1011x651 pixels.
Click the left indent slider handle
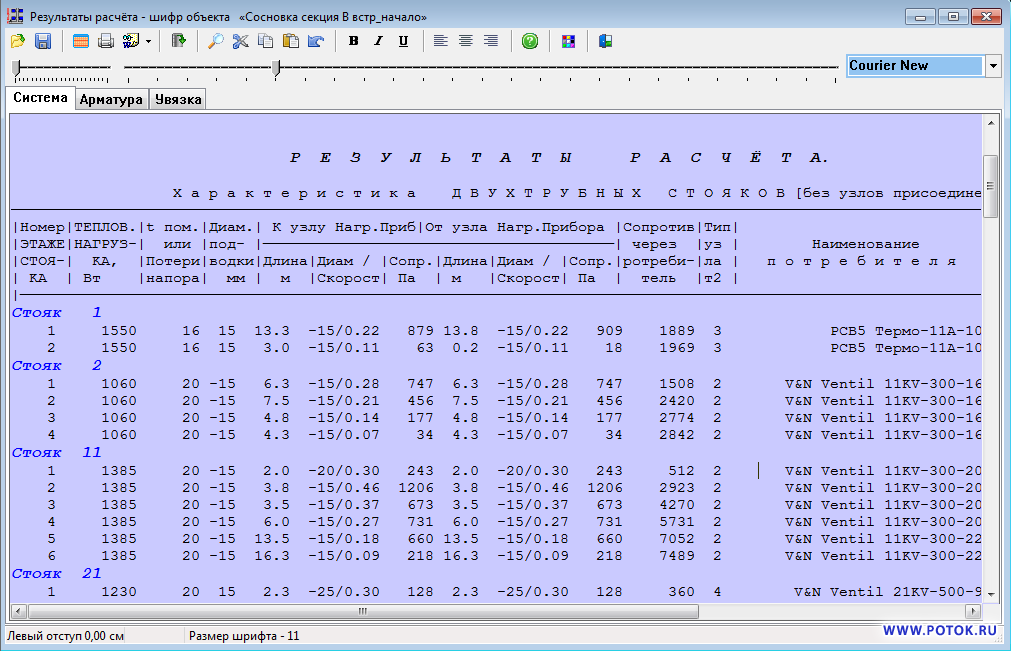coord(16,67)
